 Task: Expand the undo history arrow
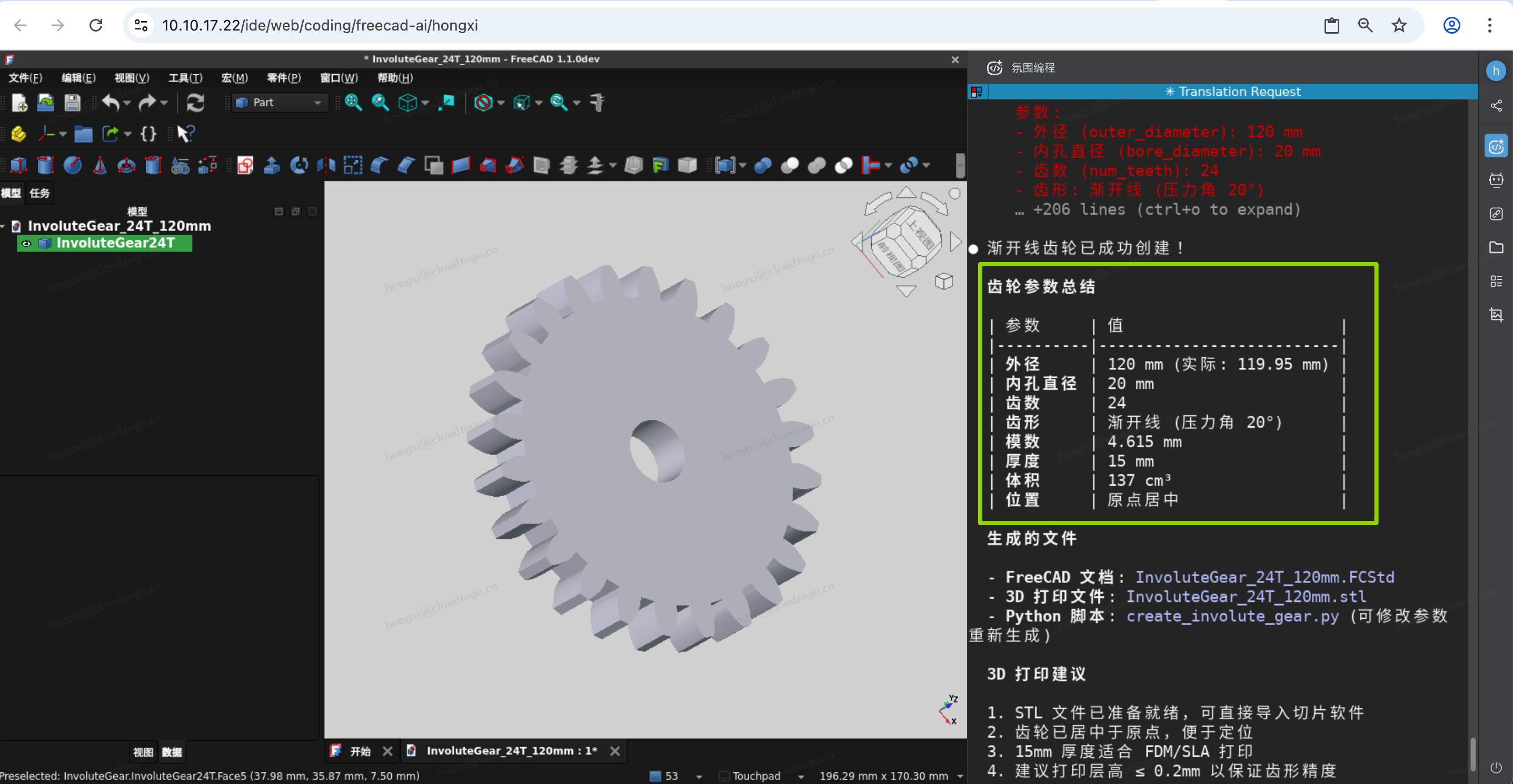127,103
